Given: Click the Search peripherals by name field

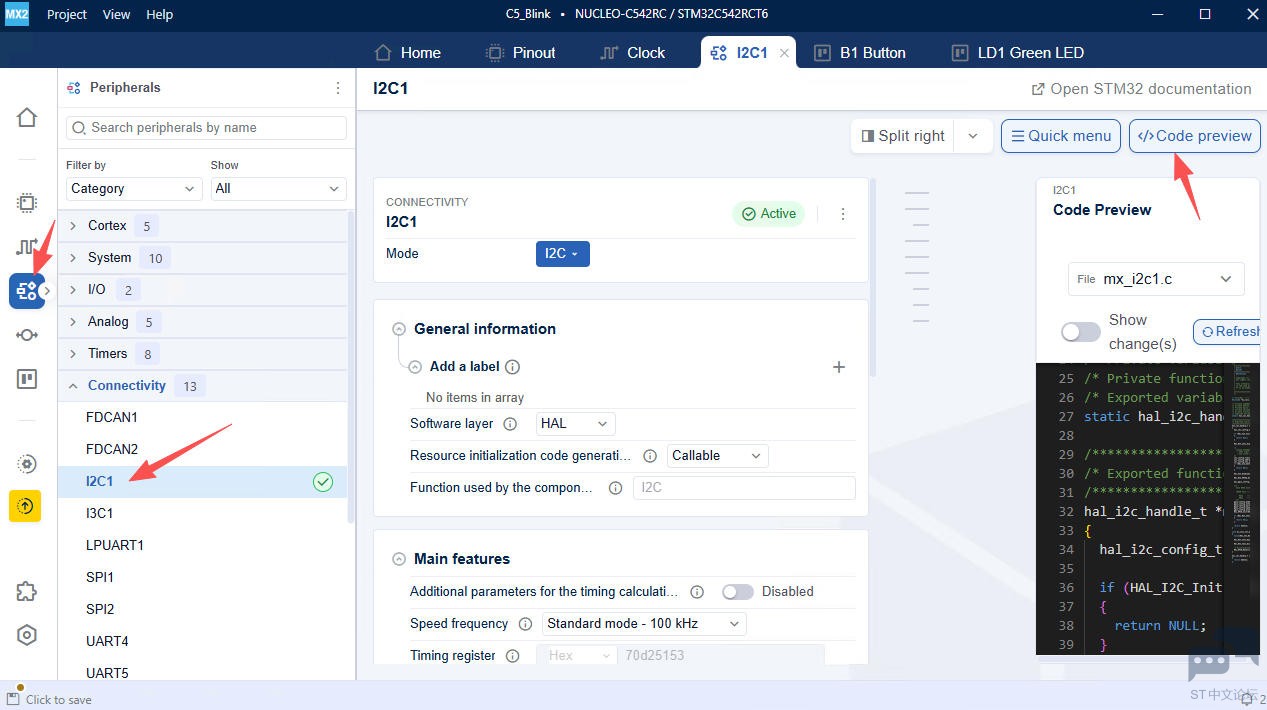Looking at the screenshot, I should tap(206, 128).
